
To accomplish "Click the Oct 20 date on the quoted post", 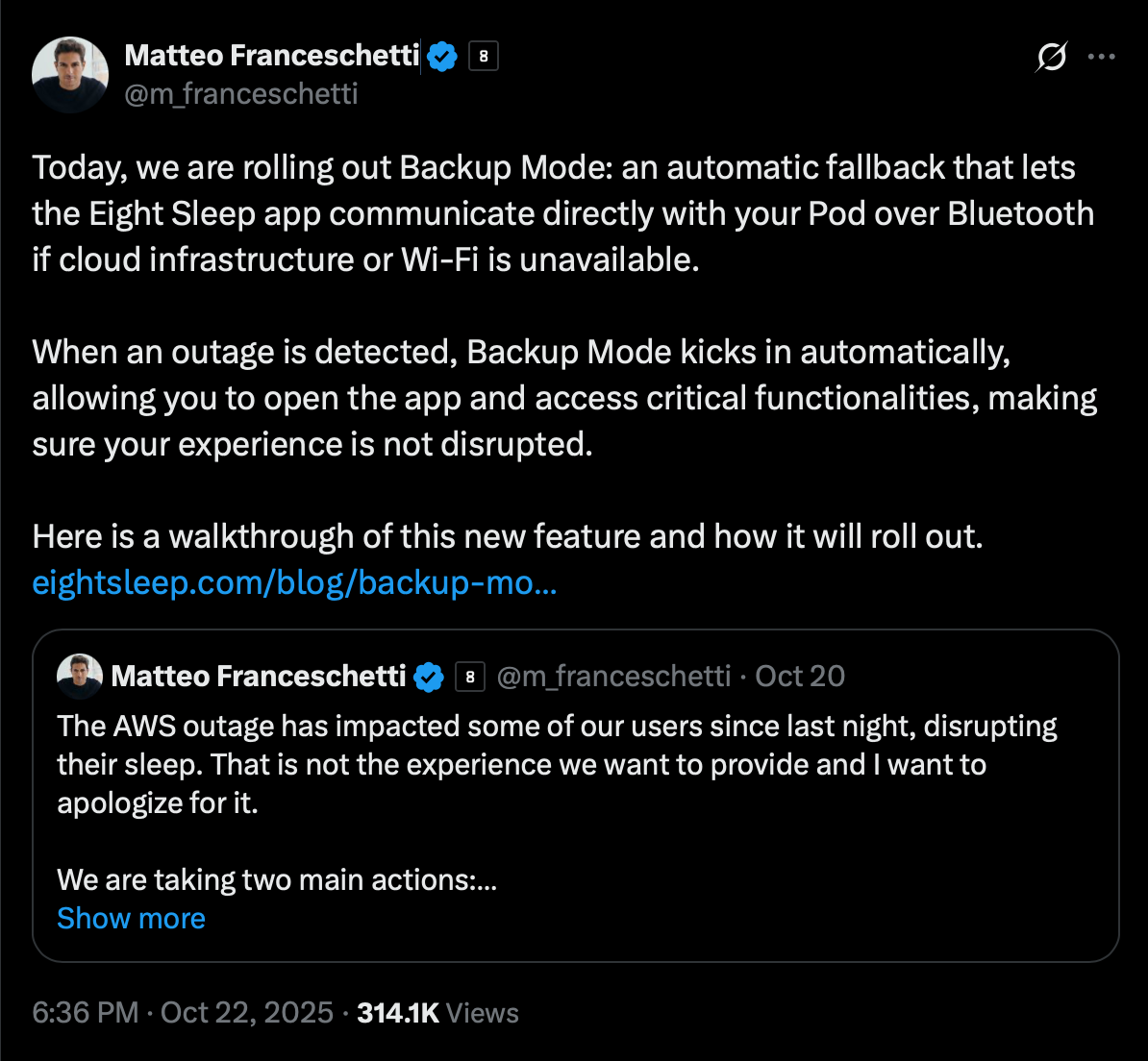I will (800, 677).
